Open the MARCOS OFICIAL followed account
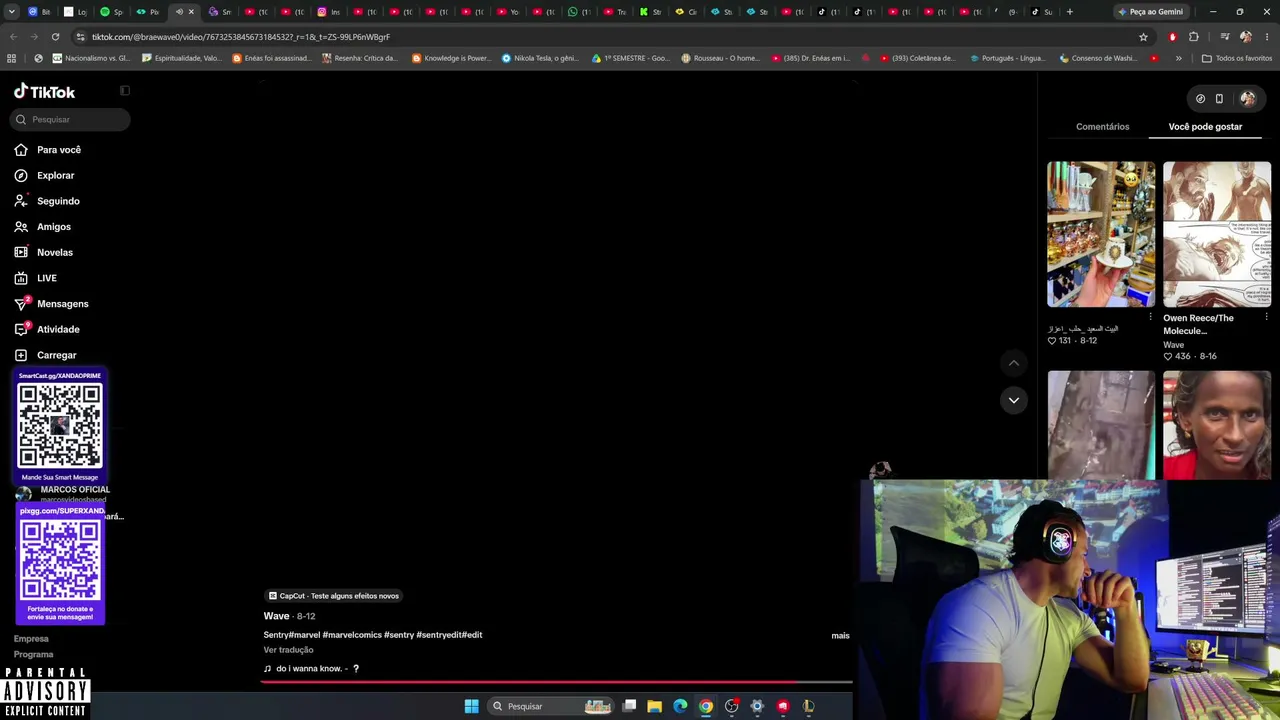Screen dimensions: 1280x720 click(x=64, y=493)
